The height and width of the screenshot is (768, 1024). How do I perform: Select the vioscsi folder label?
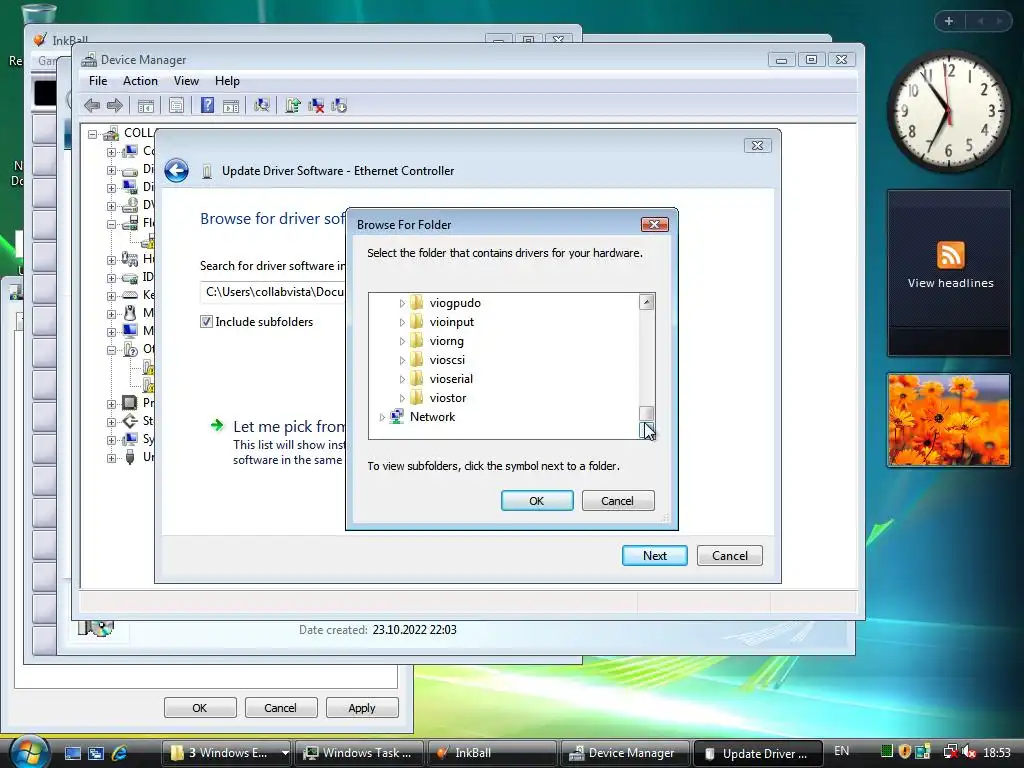click(x=447, y=360)
